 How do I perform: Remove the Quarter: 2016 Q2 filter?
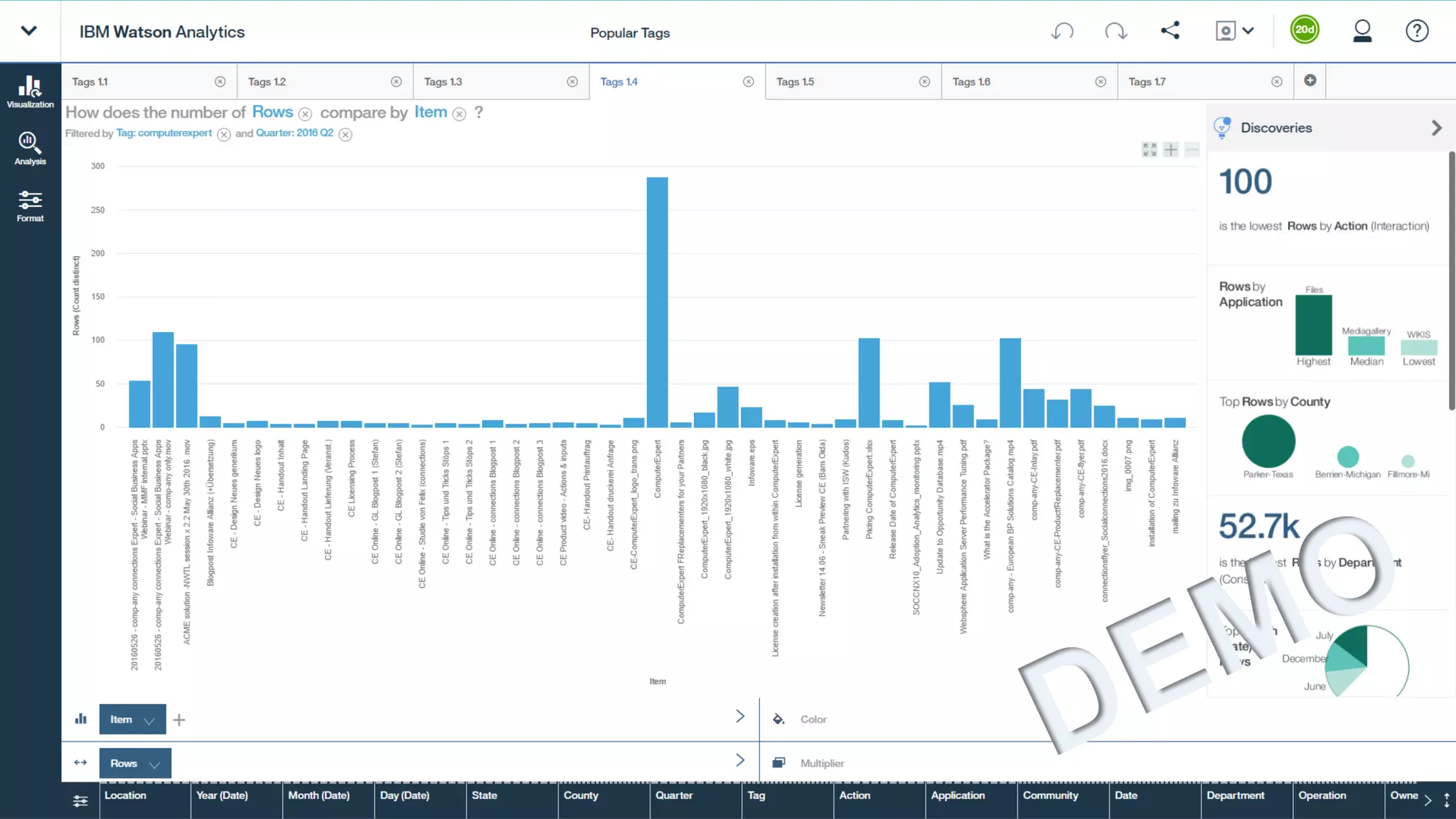[346, 134]
